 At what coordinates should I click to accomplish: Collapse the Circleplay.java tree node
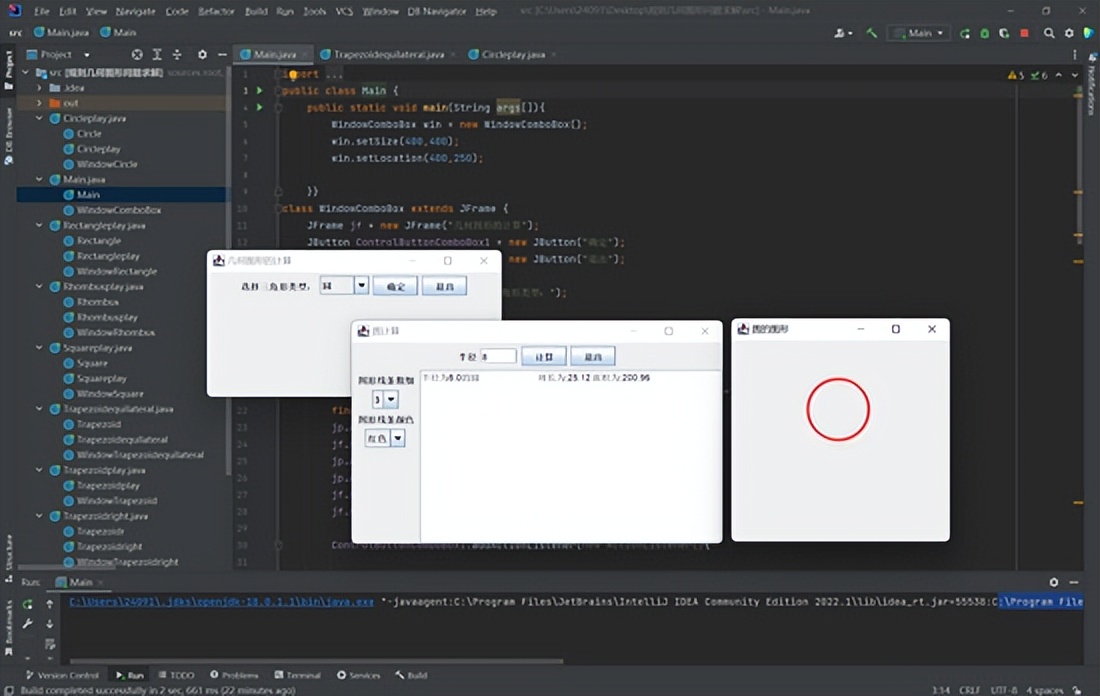[x=40, y=118]
